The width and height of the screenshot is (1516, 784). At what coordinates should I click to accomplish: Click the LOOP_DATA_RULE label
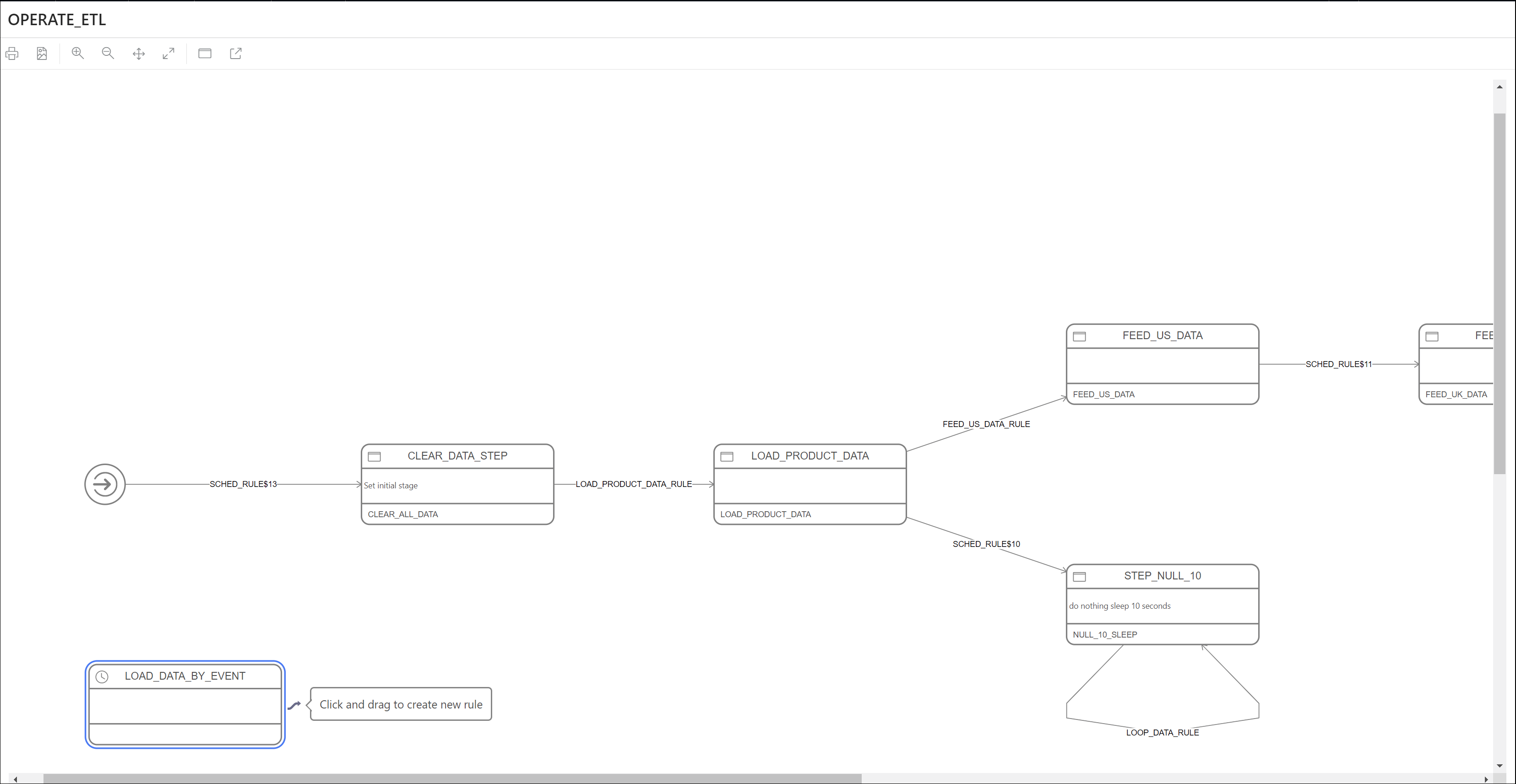(1162, 732)
